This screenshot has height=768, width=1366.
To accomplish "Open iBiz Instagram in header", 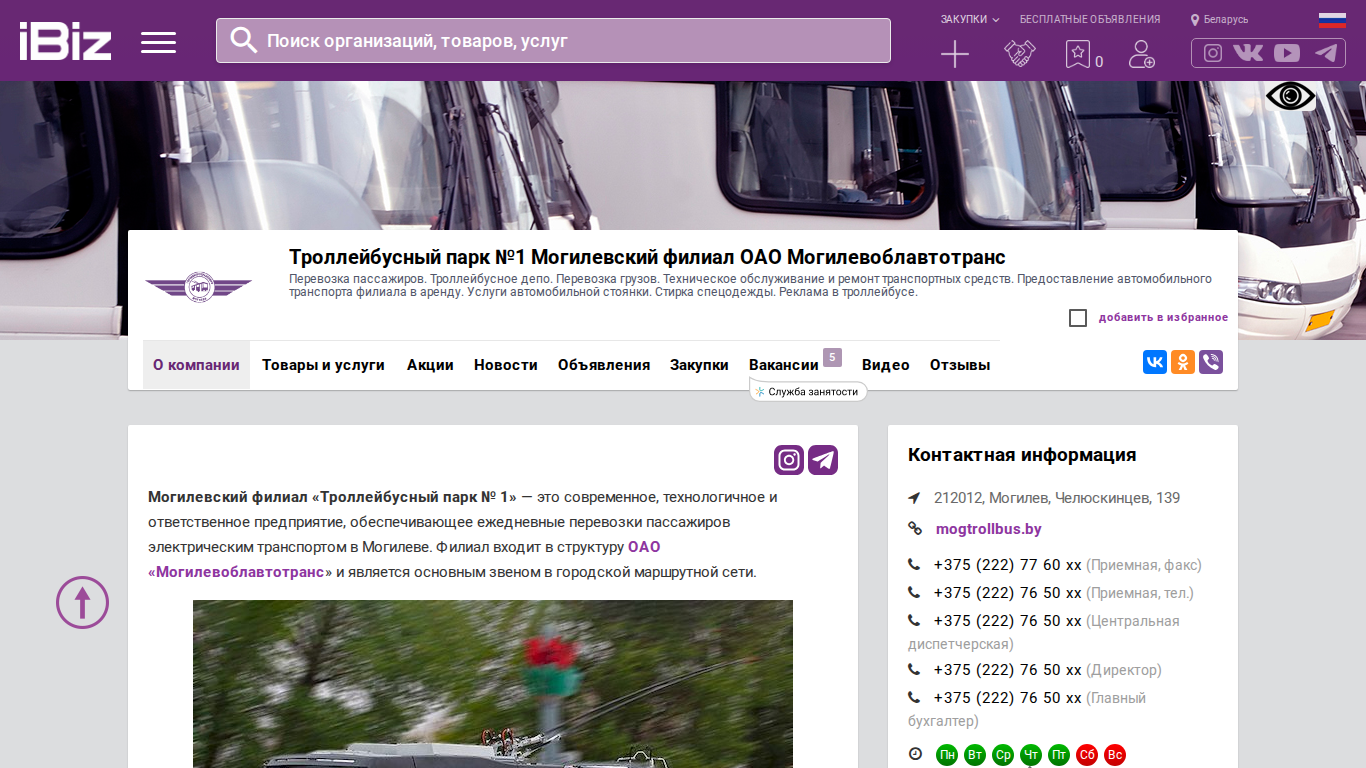I will coord(1213,53).
